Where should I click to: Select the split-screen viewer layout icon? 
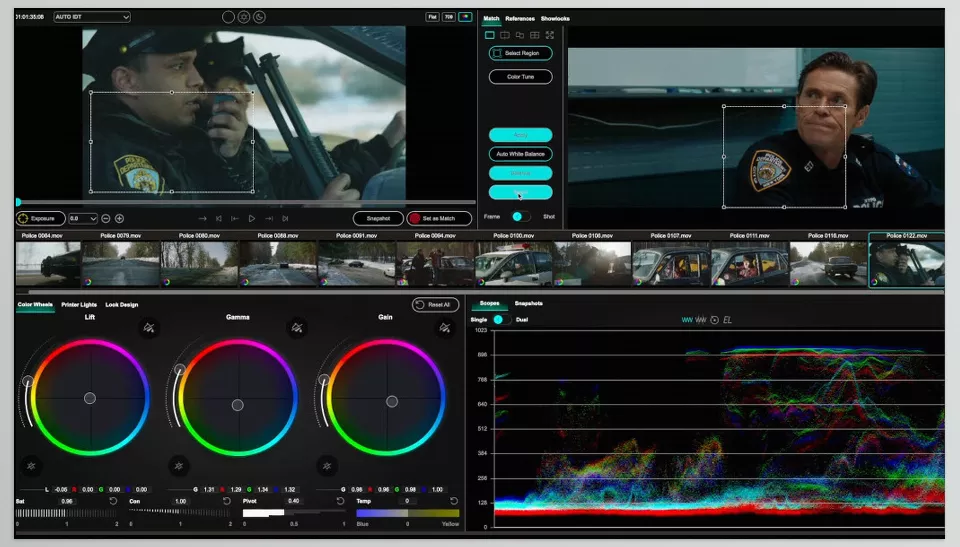point(504,35)
